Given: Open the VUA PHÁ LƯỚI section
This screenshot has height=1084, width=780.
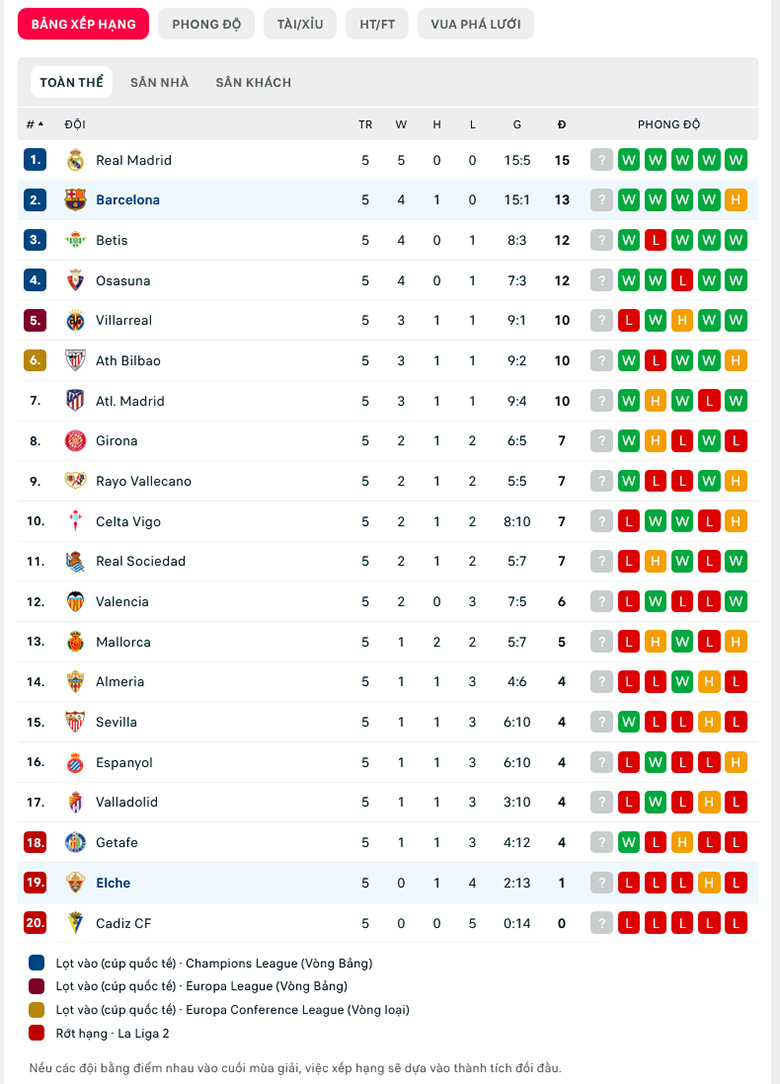Looking at the screenshot, I should pyautogui.click(x=476, y=24).
